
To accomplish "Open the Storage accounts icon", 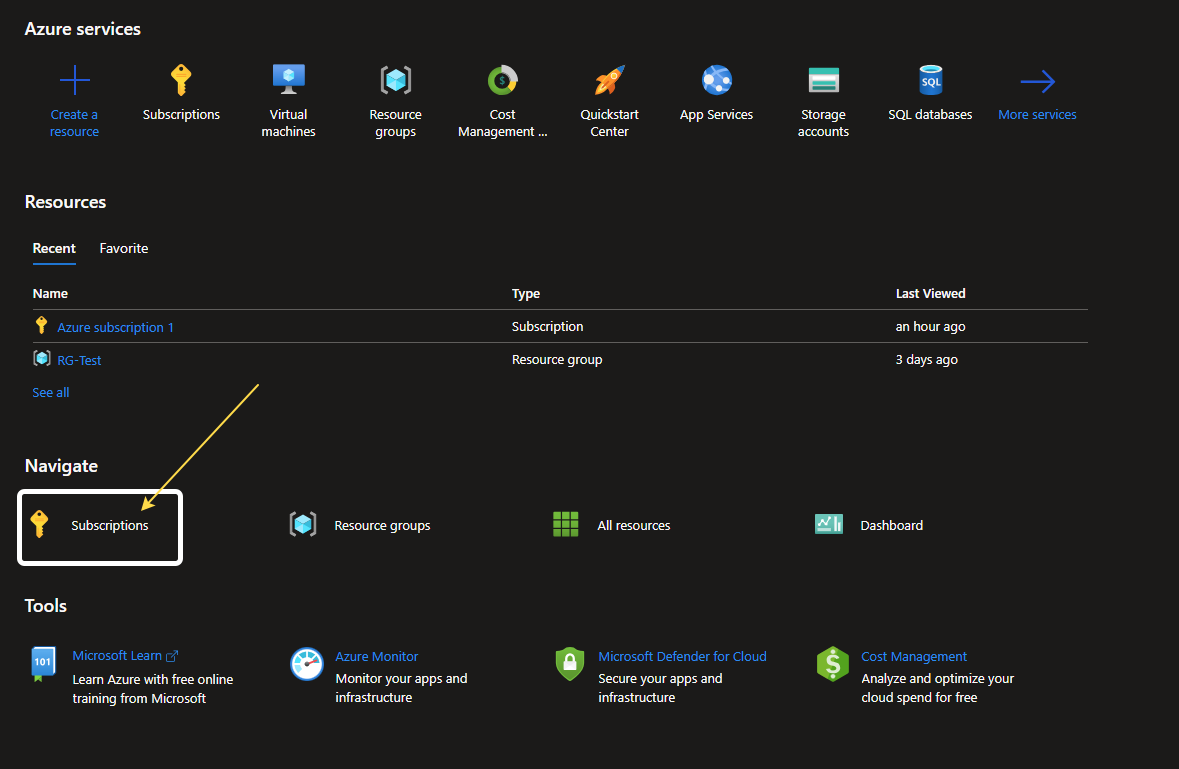I will click(x=823, y=78).
